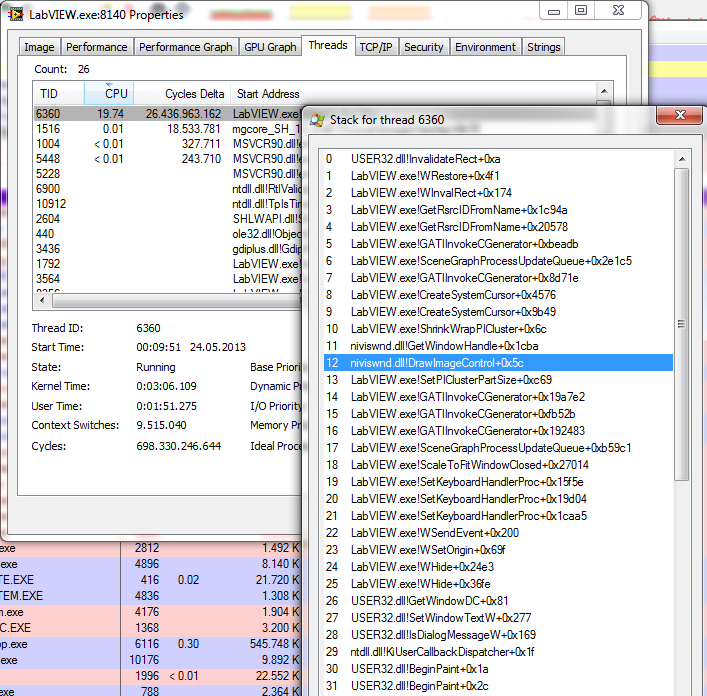The height and width of the screenshot is (696, 707).
Task: Select thread 440 ole32.dll row
Action: (x=169, y=234)
